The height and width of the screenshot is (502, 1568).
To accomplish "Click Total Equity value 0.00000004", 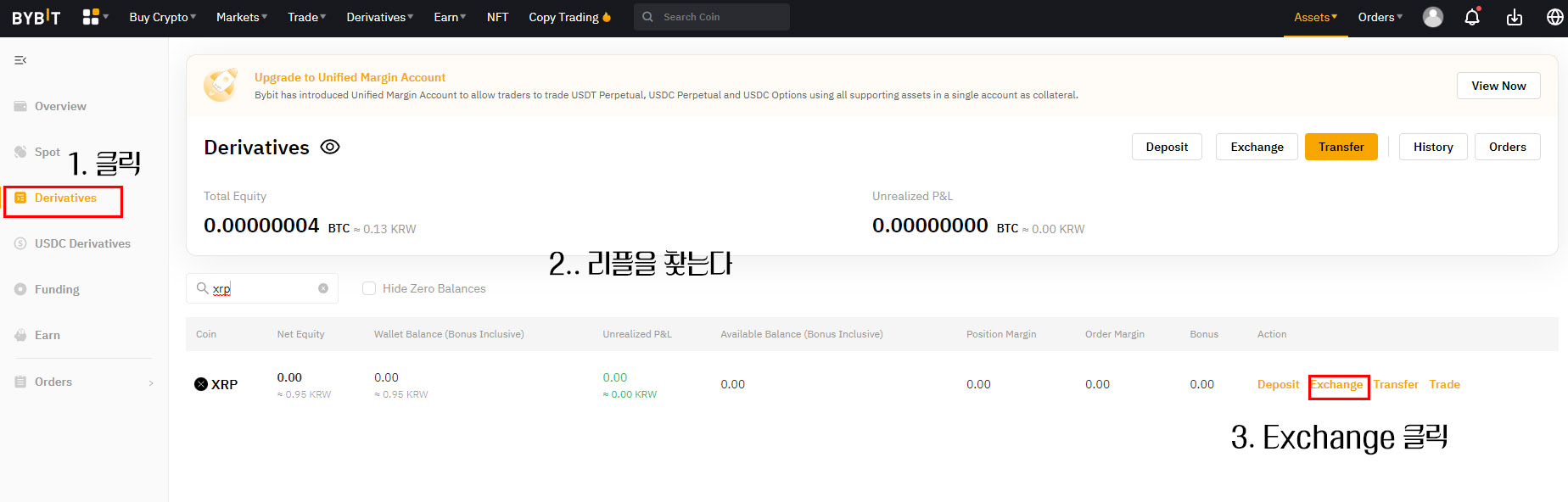I will click(x=261, y=226).
